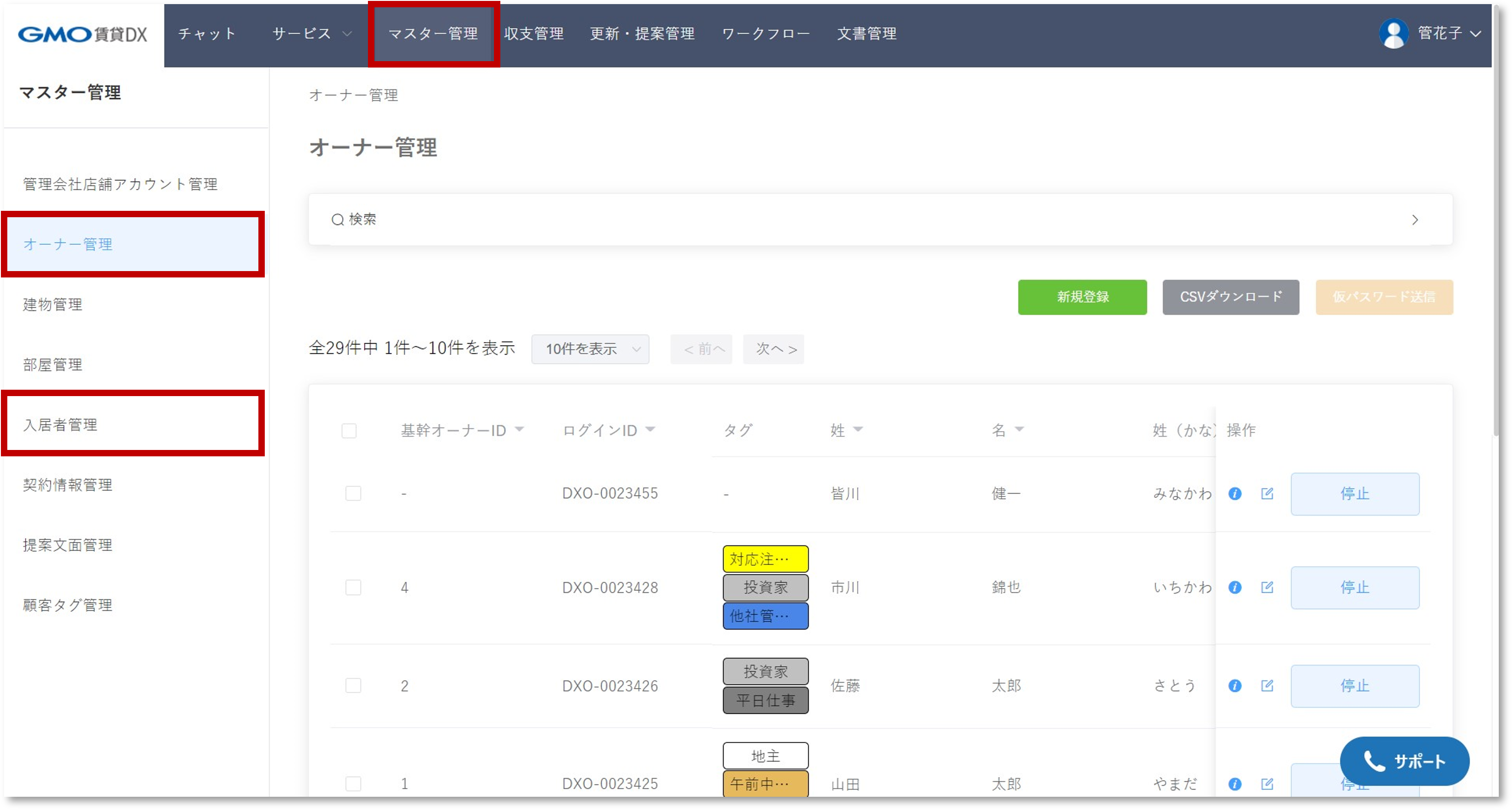This screenshot has width=1512, height=810.
Task: Click the GMO賃貸DX logo
Action: click(x=83, y=34)
